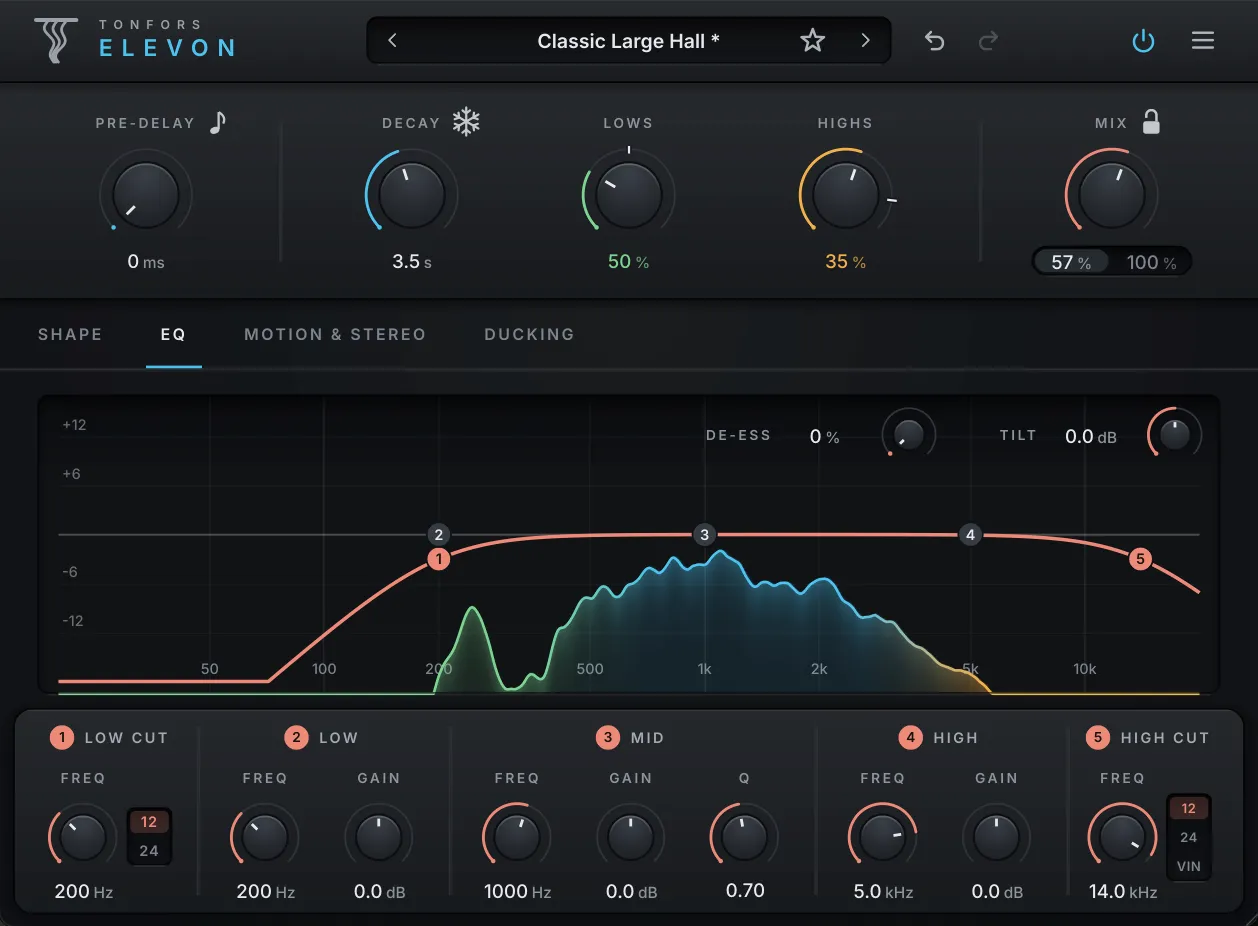Screen dimensions: 1258x926
Task: Click the 1000 Hz mid frequency value
Action: tap(517, 891)
